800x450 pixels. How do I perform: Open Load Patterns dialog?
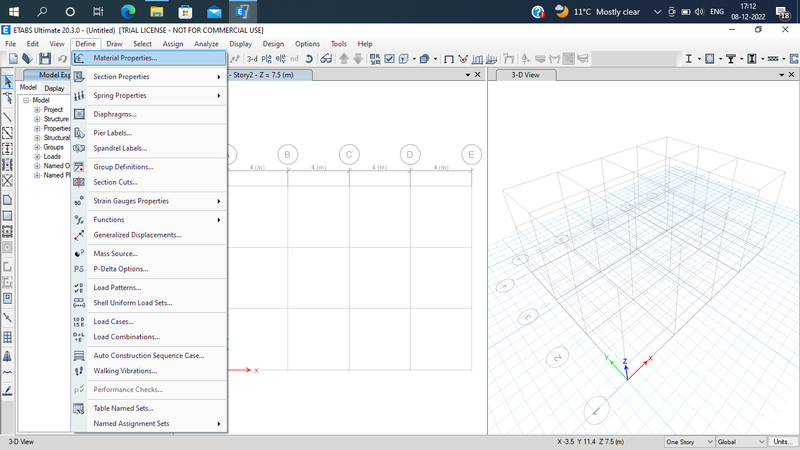click(148, 288)
